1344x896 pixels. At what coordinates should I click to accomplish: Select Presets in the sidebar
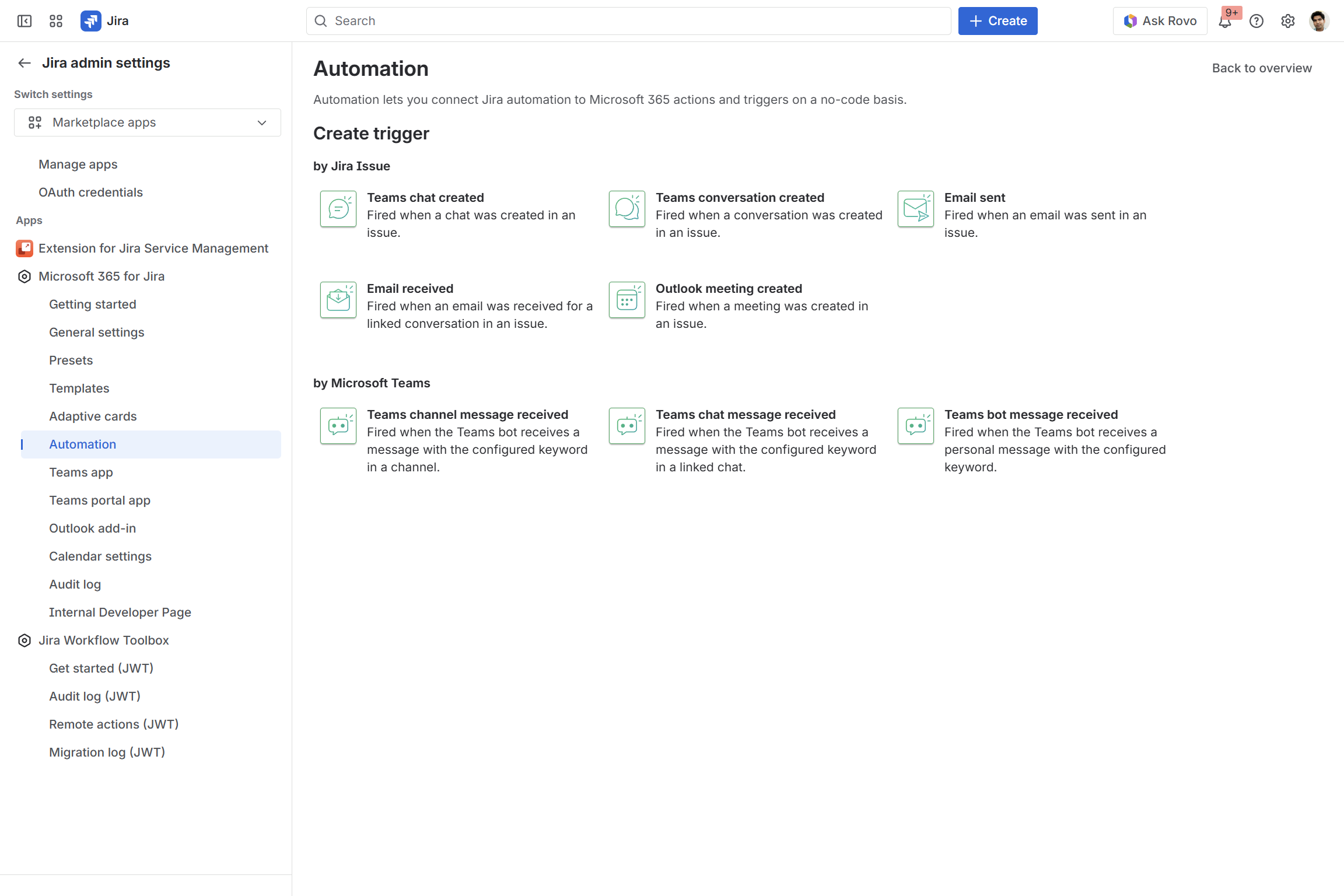pos(71,360)
